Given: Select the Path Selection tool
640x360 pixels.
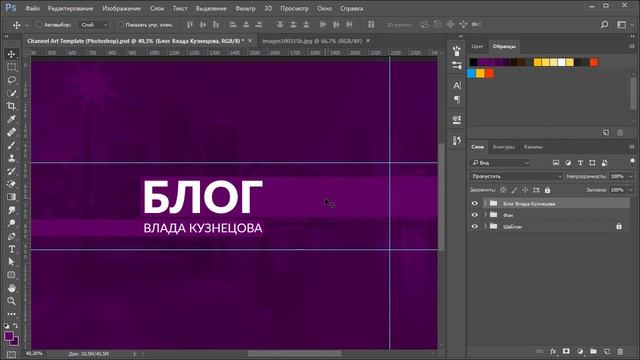Looking at the screenshot, I should click(11, 262).
